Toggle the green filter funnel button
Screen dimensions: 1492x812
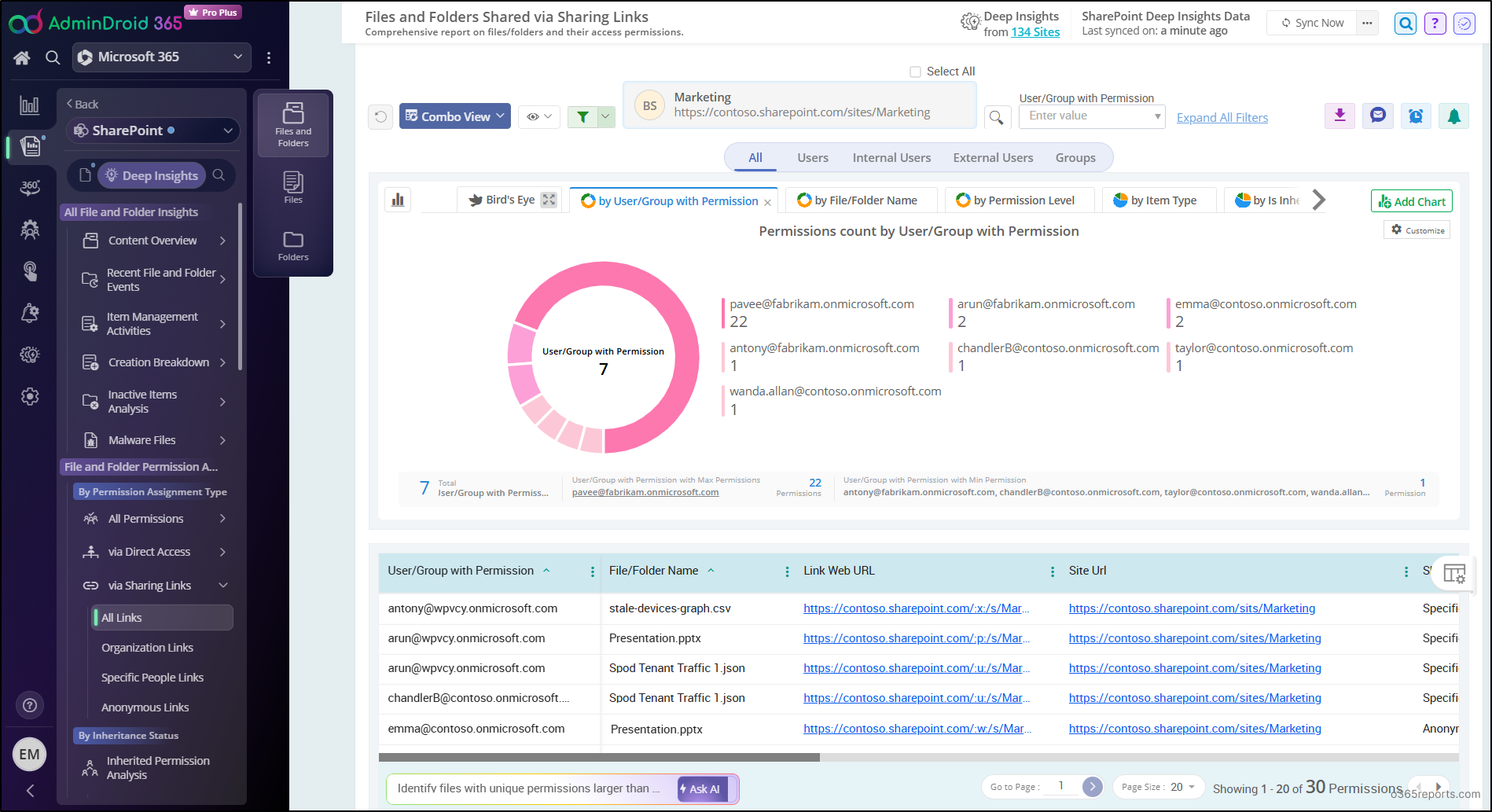(582, 116)
